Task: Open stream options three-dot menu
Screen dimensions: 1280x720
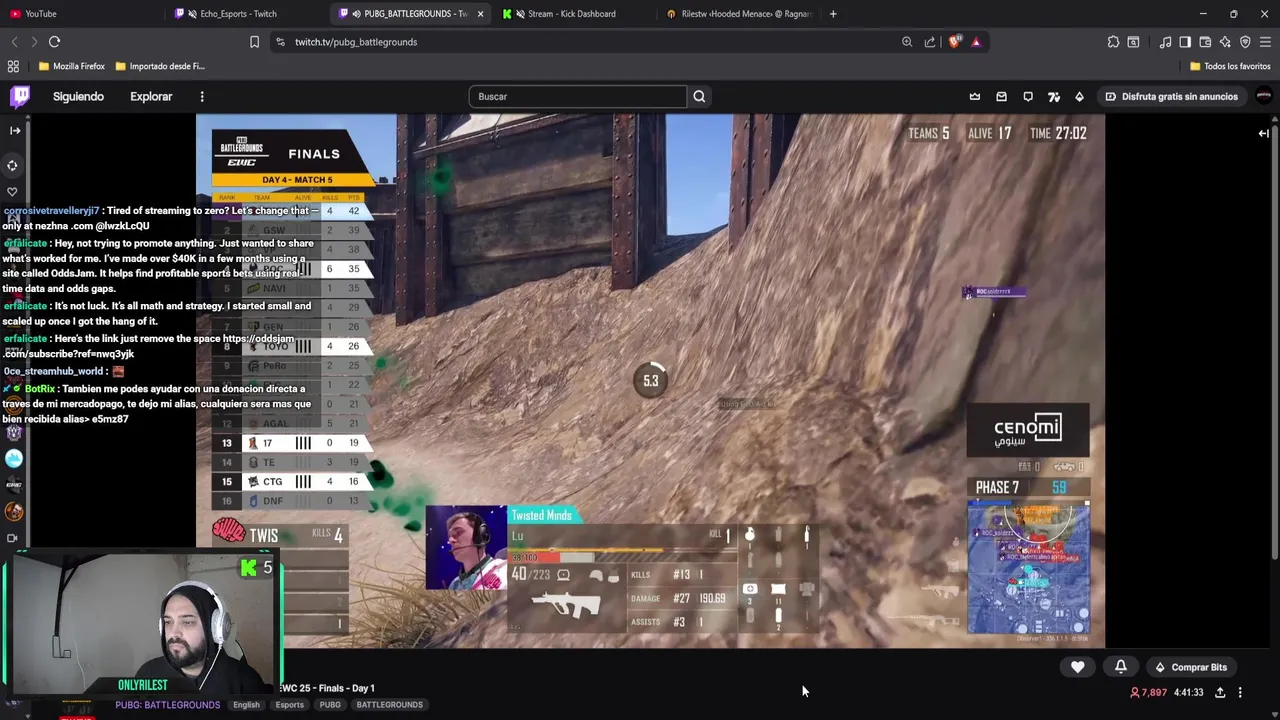Action: click(x=1240, y=692)
